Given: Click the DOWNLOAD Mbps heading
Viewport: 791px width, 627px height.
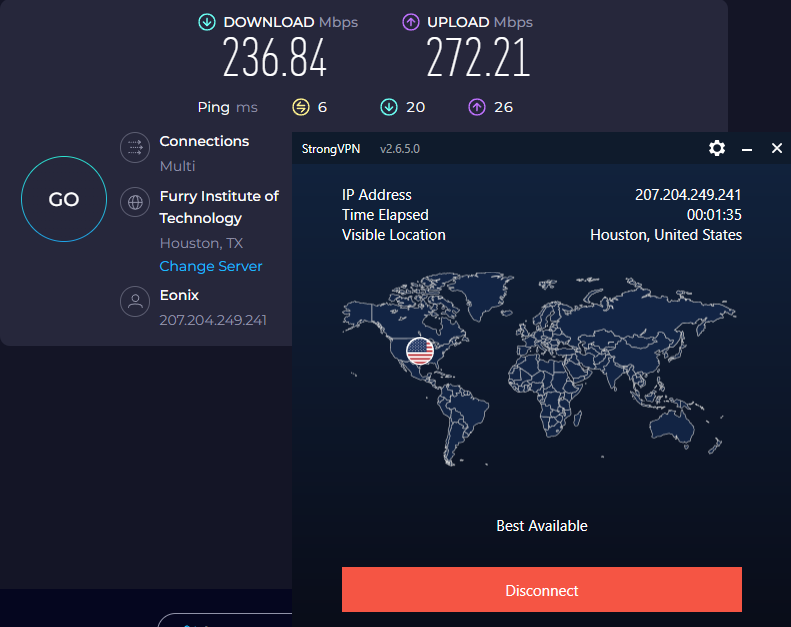Looking at the screenshot, I should click(x=291, y=22).
